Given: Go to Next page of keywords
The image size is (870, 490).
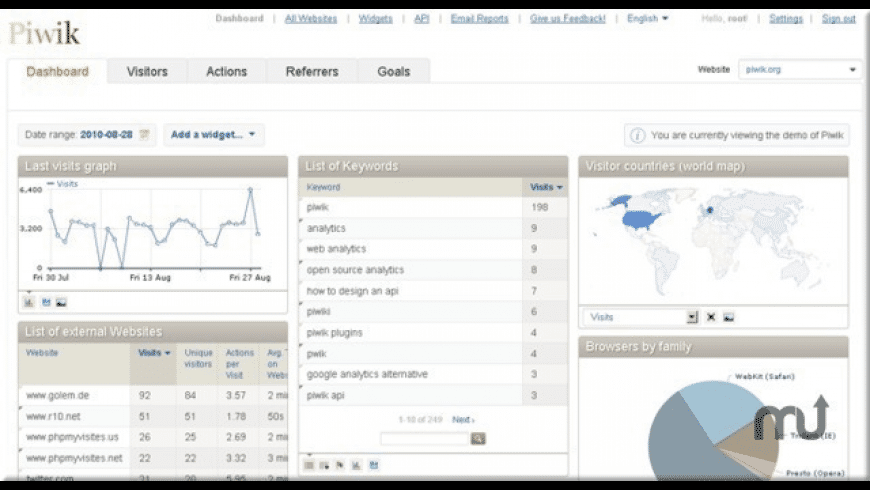Looking at the screenshot, I should (x=463, y=420).
